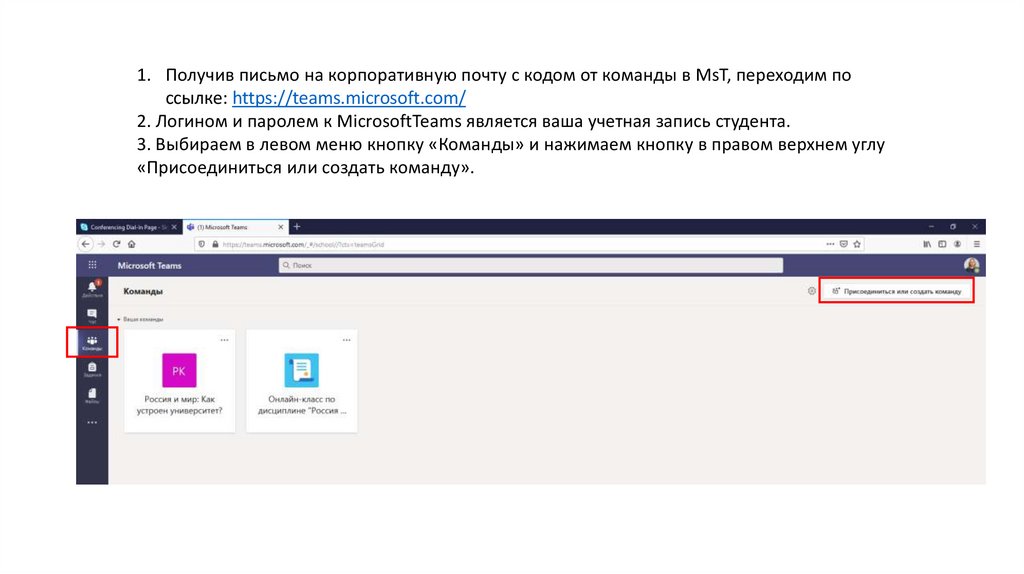The image size is (1024, 574).
Task: Open browser Library icon
Action: pyautogui.click(x=927, y=244)
